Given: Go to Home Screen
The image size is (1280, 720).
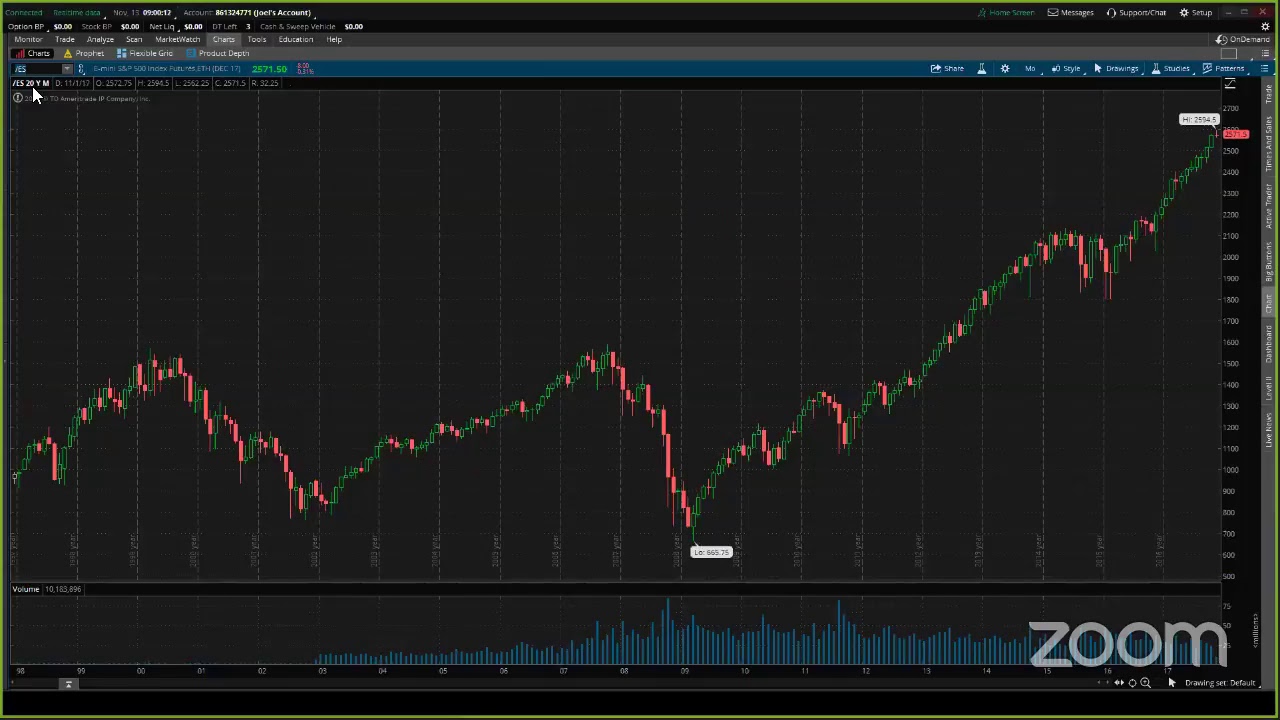Looking at the screenshot, I should (1006, 12).
